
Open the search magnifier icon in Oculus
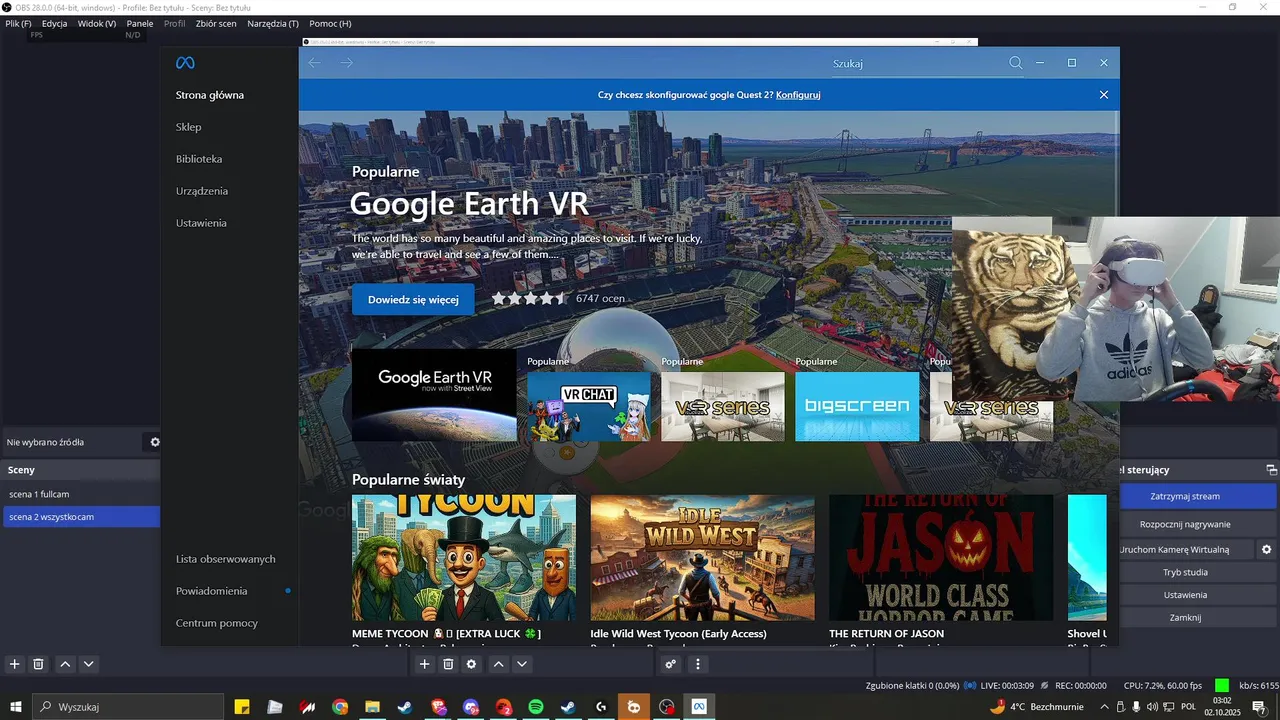tap(1016, 63)
